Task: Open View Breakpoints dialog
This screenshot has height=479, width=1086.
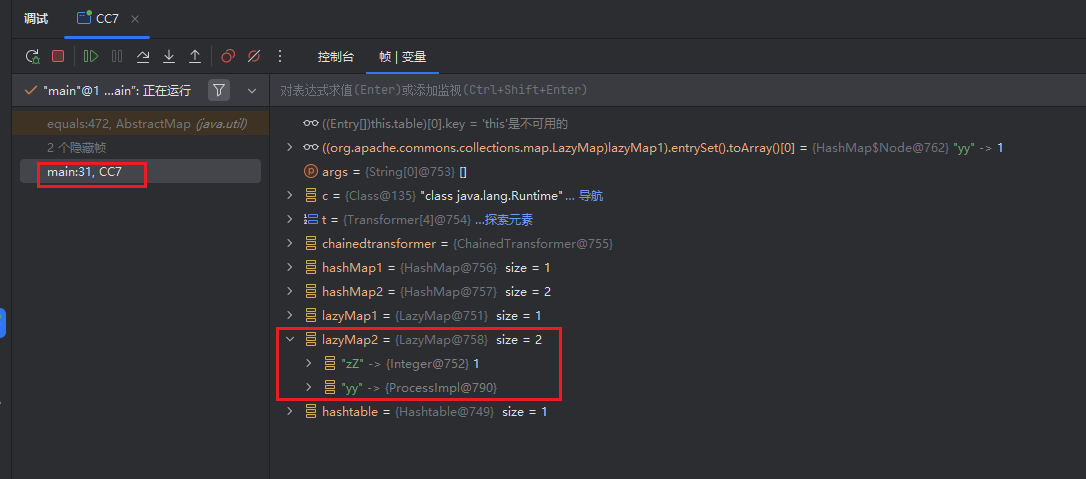Action: 228,57
